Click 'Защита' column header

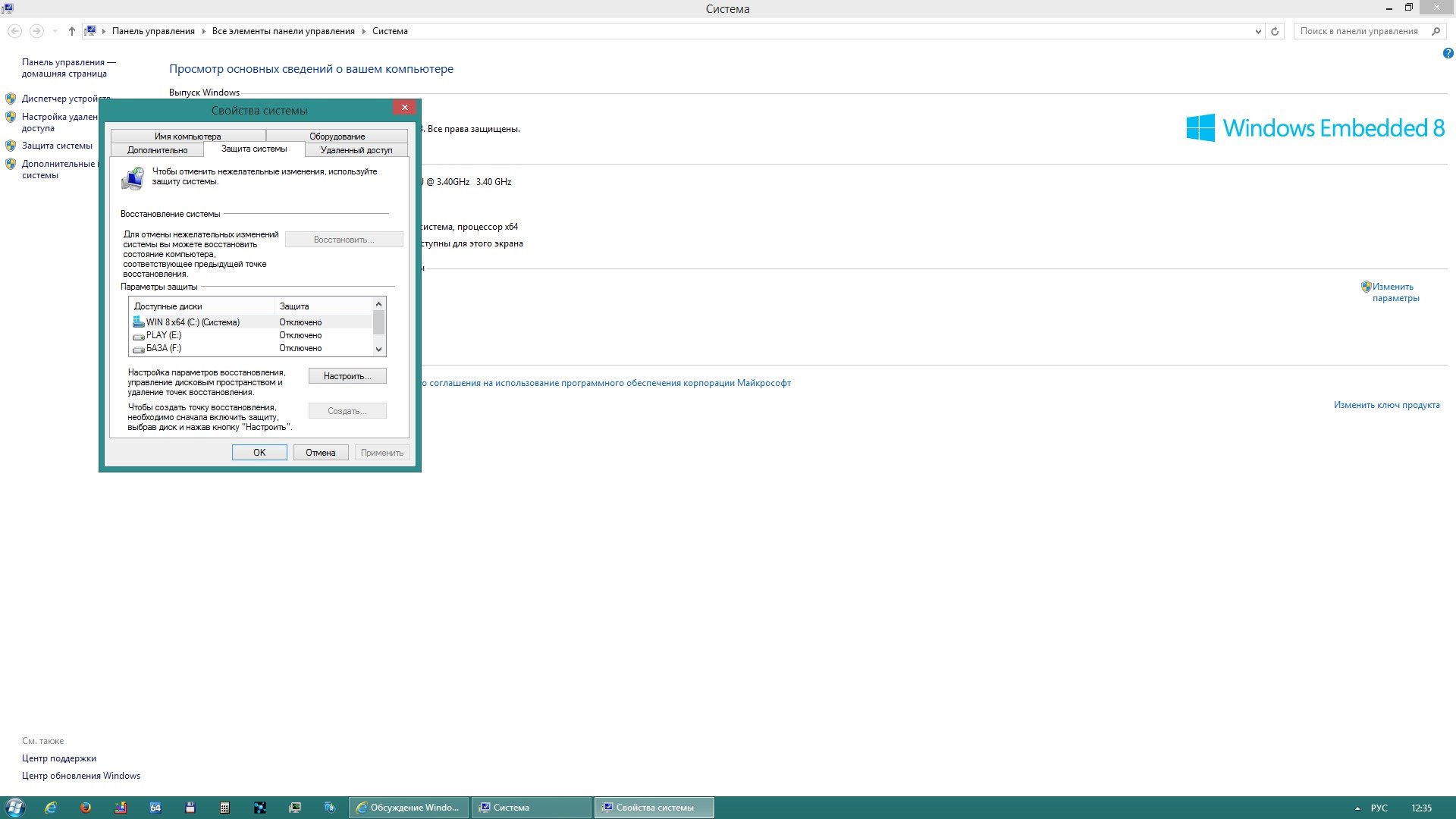tap(323, 306)
